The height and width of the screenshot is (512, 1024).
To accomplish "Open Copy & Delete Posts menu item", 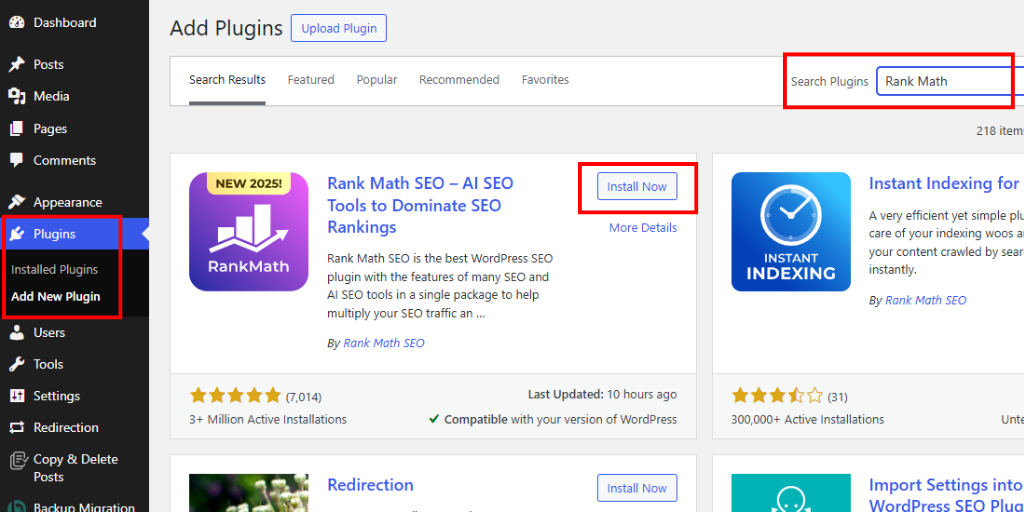I will (76, 468).
